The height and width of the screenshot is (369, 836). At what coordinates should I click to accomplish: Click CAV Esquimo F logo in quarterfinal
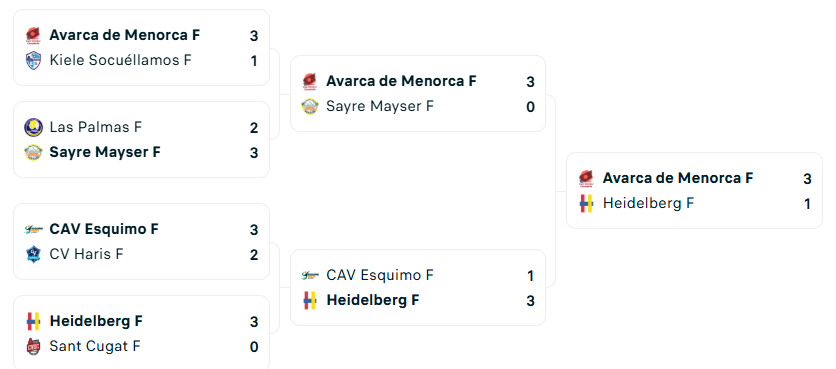[x=34, y=229]
